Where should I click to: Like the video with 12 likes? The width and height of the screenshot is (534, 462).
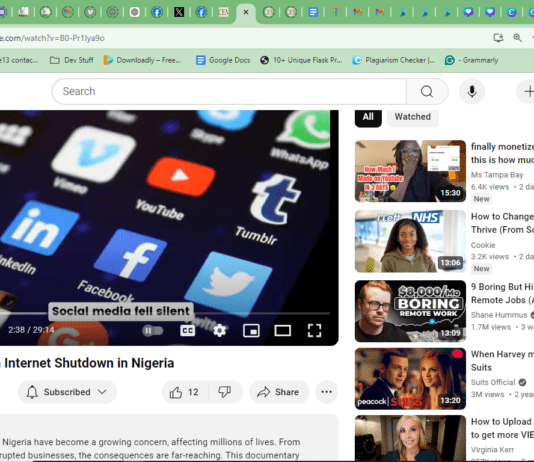coord(185,392)
